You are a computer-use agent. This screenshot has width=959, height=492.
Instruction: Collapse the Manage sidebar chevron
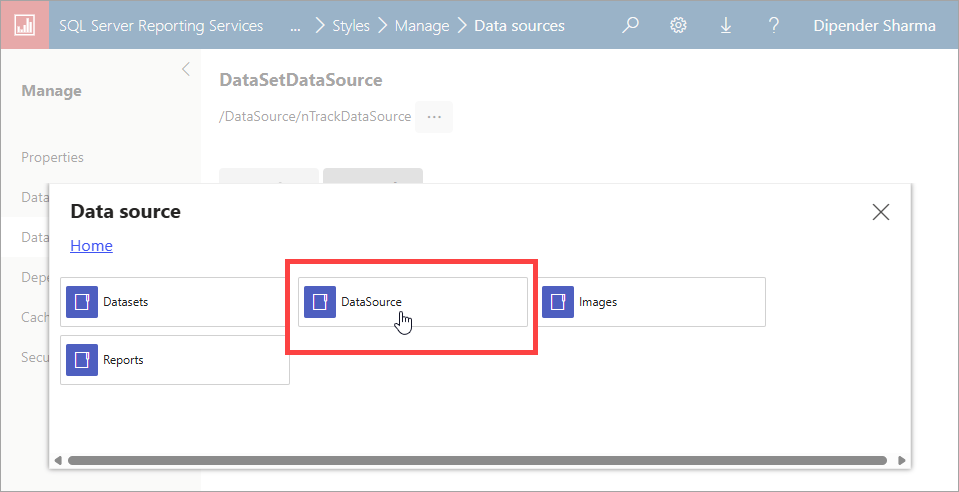click(x=186, y=69)
